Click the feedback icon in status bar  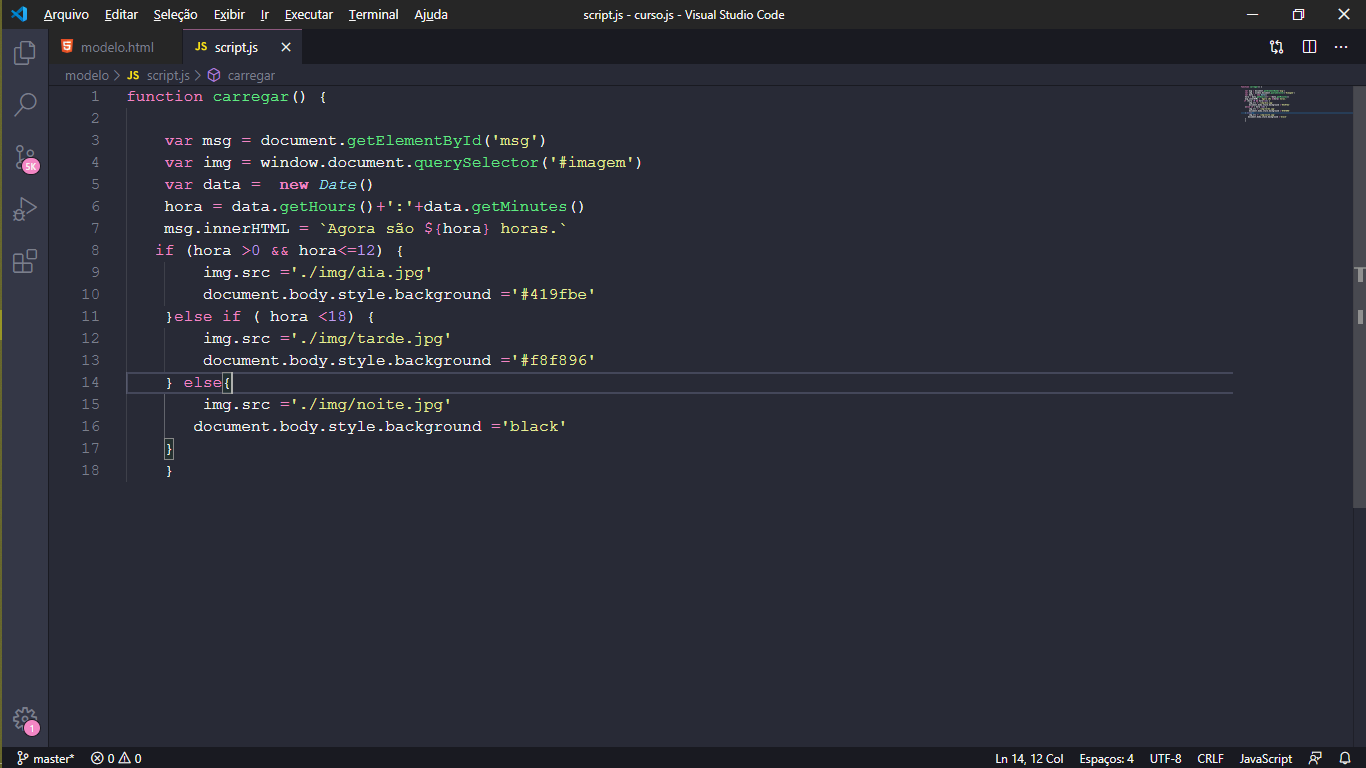pos(1316,758)
